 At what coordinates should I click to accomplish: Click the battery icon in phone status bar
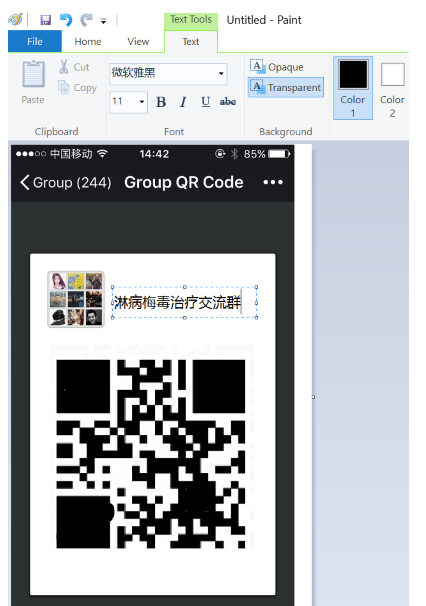click(279, 154)
